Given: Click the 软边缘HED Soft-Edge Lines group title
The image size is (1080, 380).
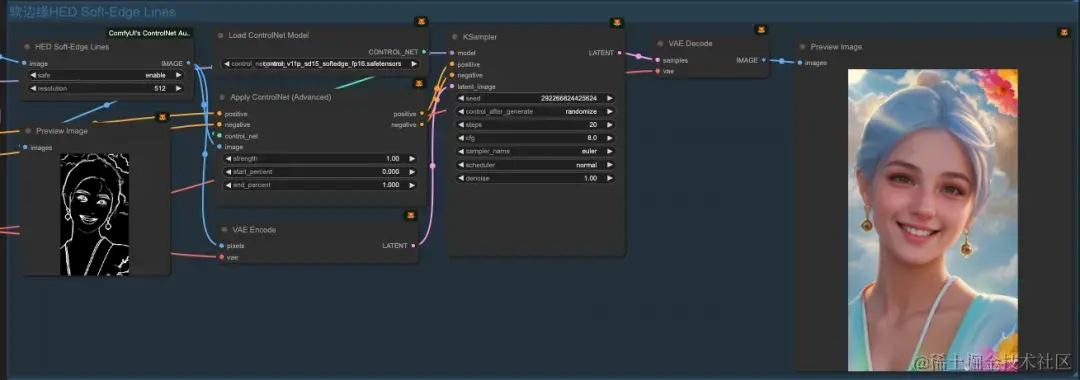Looking at the screenshot, I should [92, 12].
